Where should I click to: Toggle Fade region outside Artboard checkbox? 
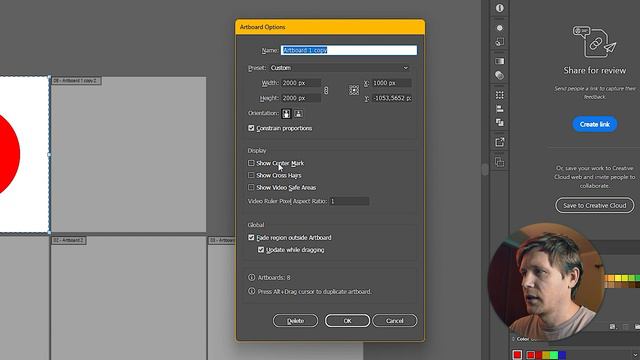(x=251, y=238)
